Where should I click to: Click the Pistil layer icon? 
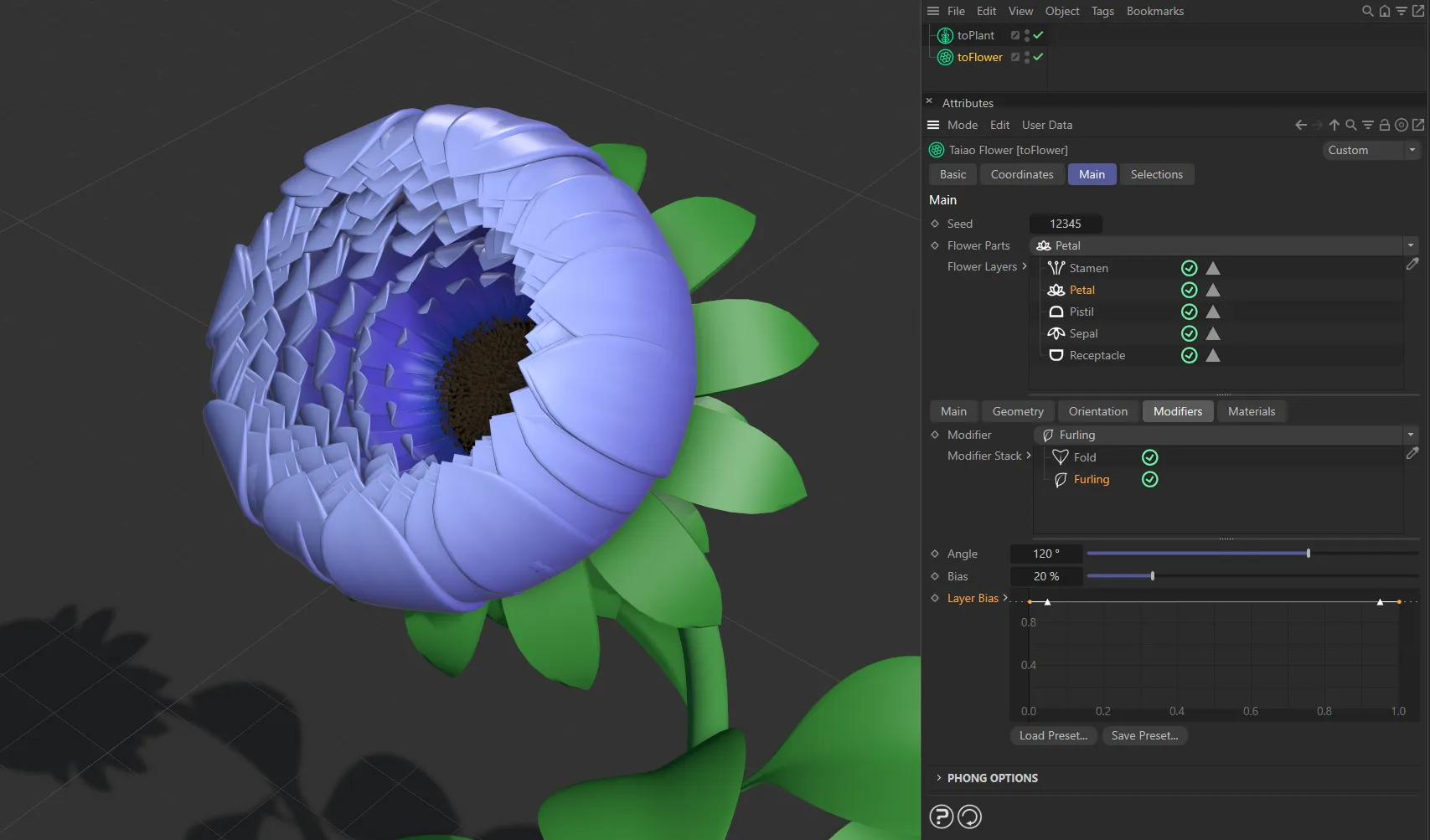click(x=1056, y=312)
